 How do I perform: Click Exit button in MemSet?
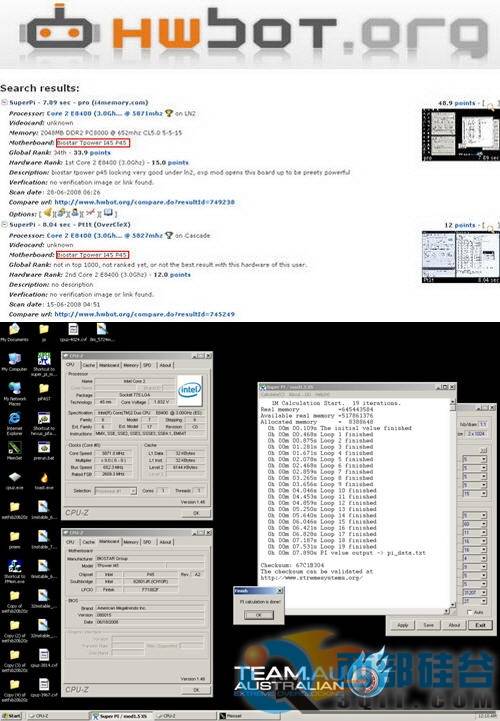(480, 625)
